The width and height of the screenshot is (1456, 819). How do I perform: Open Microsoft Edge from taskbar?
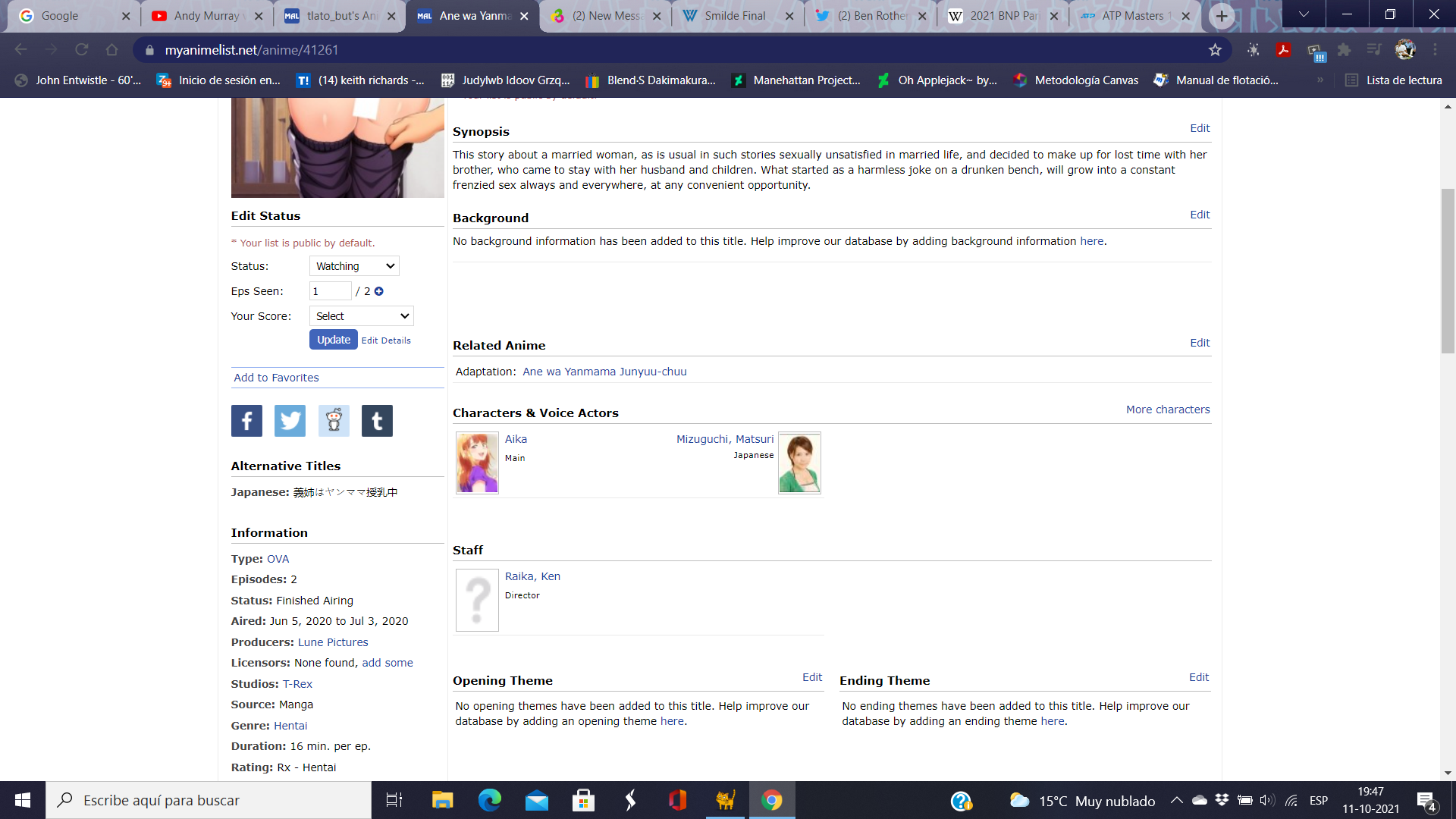pos(490,800)
